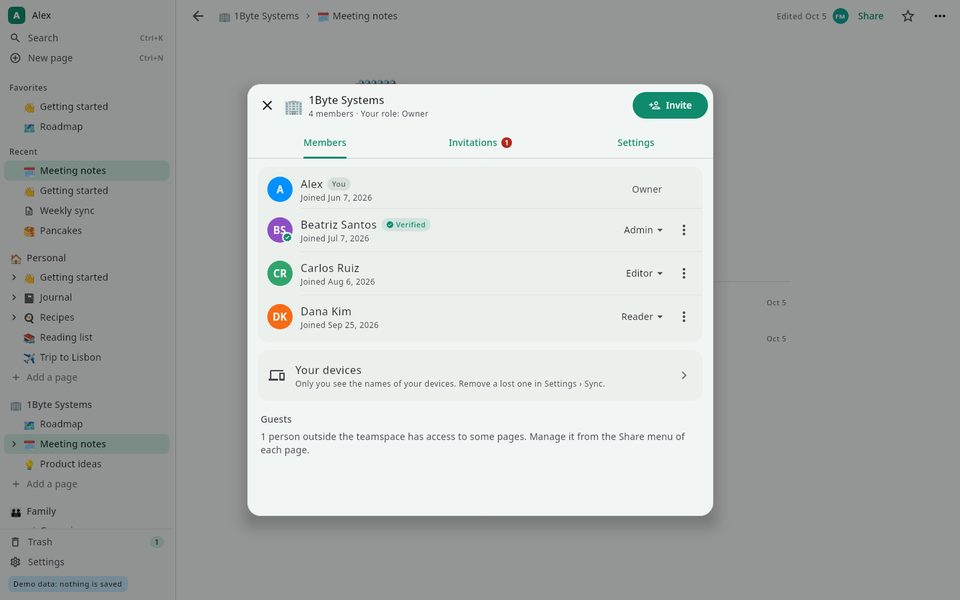The image size is (960, 600).
Task: Open Search in sidebar
Action: tap(86, 38)
